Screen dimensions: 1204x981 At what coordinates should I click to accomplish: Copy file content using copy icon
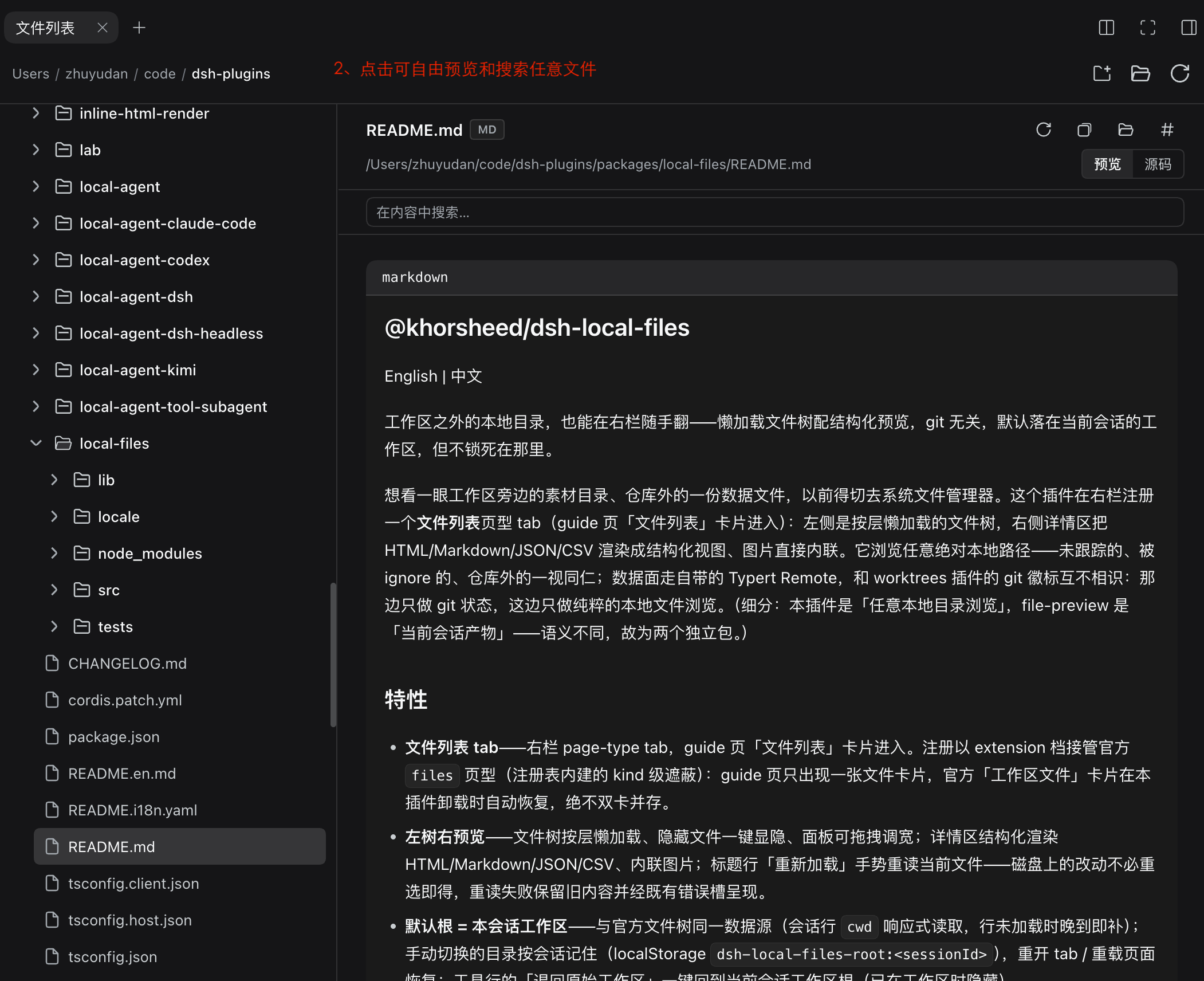[1085, 130]
